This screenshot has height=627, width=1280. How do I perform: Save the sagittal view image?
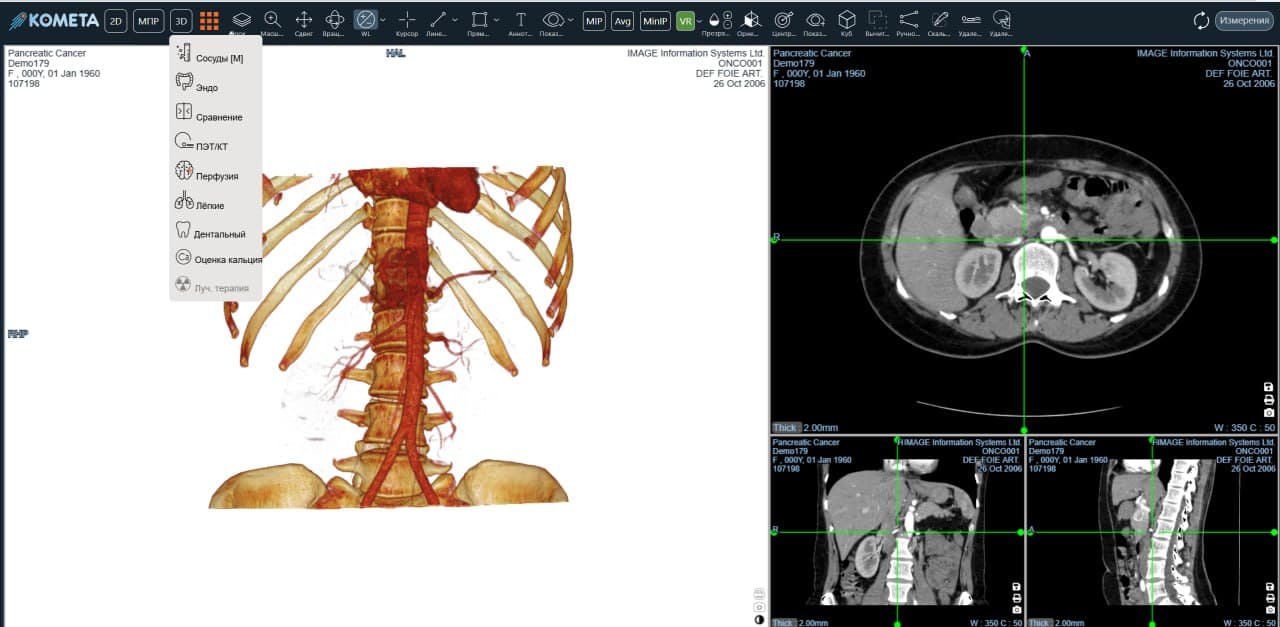[1268, 586]
